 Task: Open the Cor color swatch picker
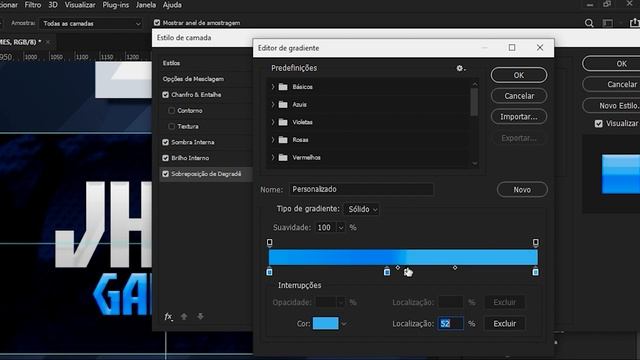click(x=325, y=324)
